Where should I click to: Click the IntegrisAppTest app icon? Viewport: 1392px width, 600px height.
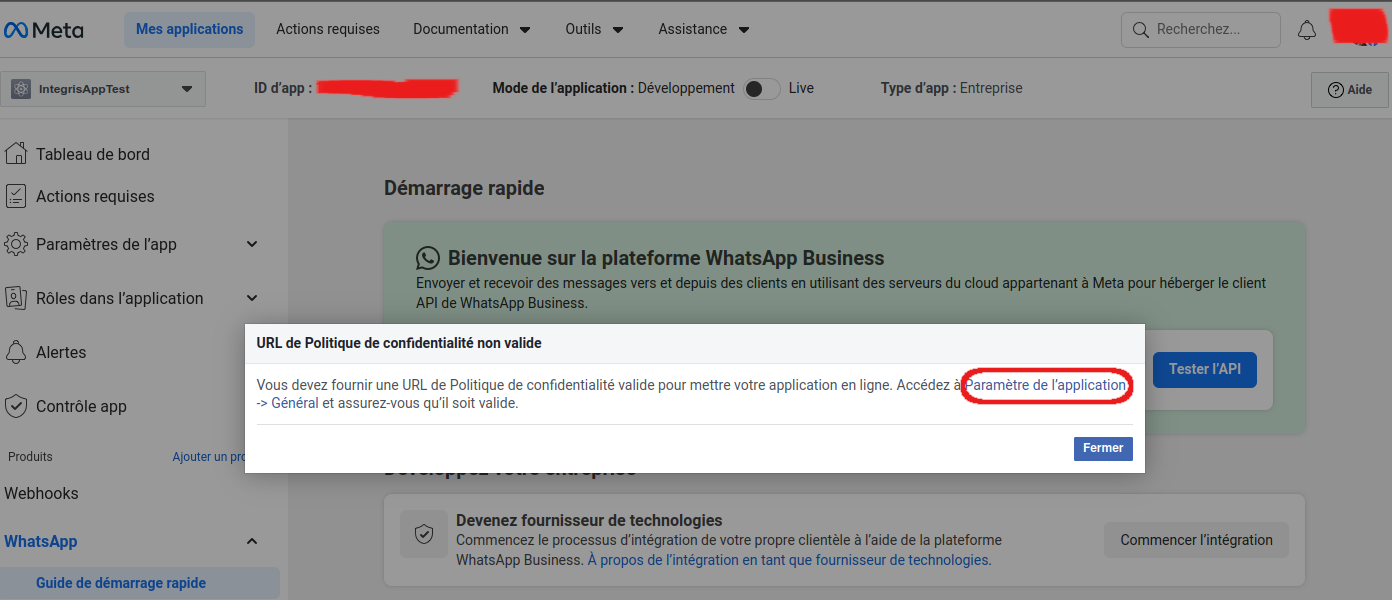point(21,89)
